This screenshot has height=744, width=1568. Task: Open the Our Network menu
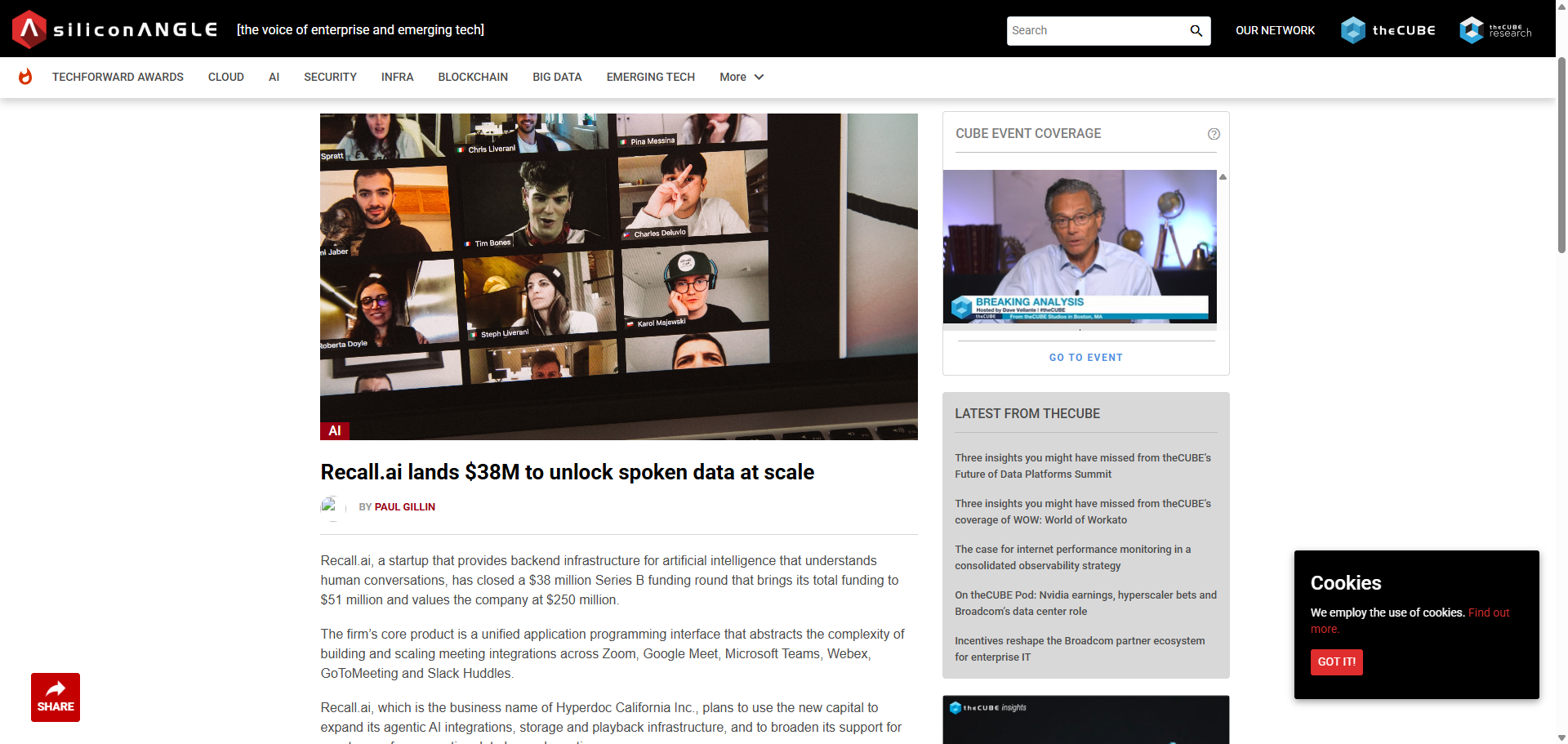click(x=1275, y=30)
